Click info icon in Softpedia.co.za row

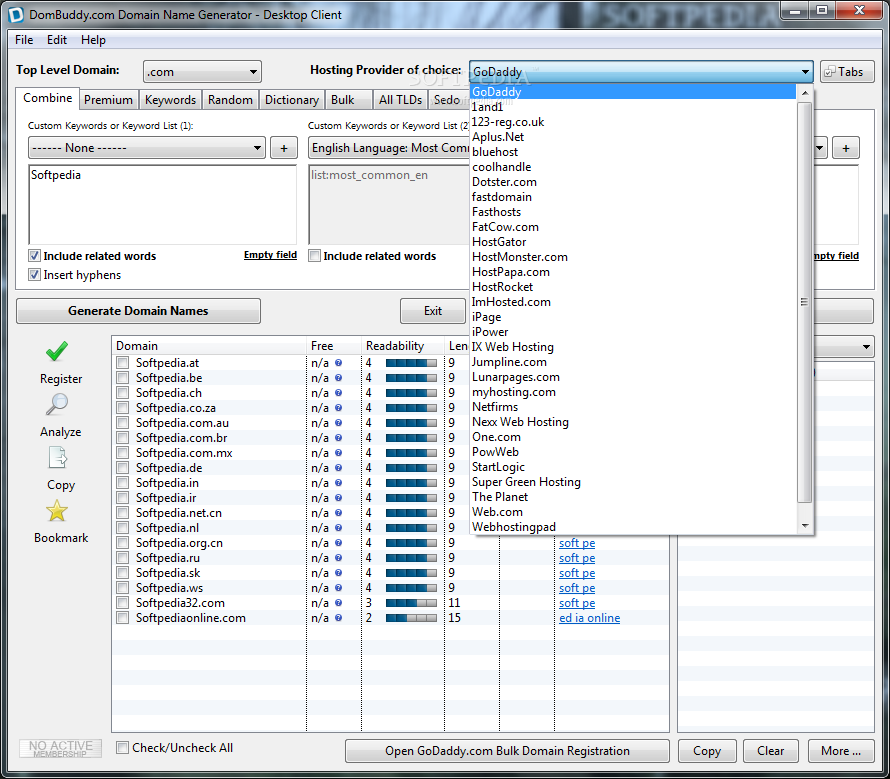click(x=338, y=408)
